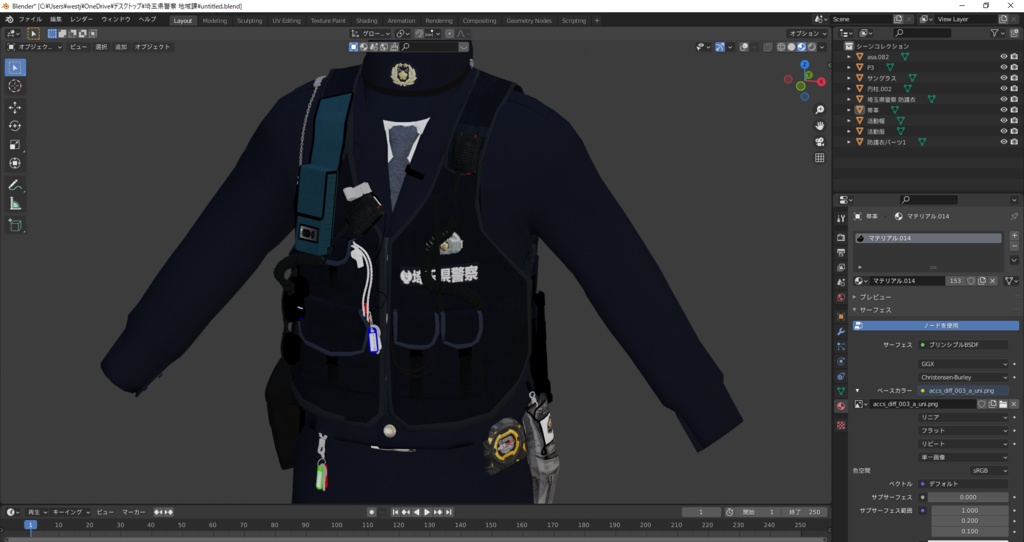The image size is (1024, 542).
Task: Choose the Measure ruler tool
Action: (x=15, y=204)
